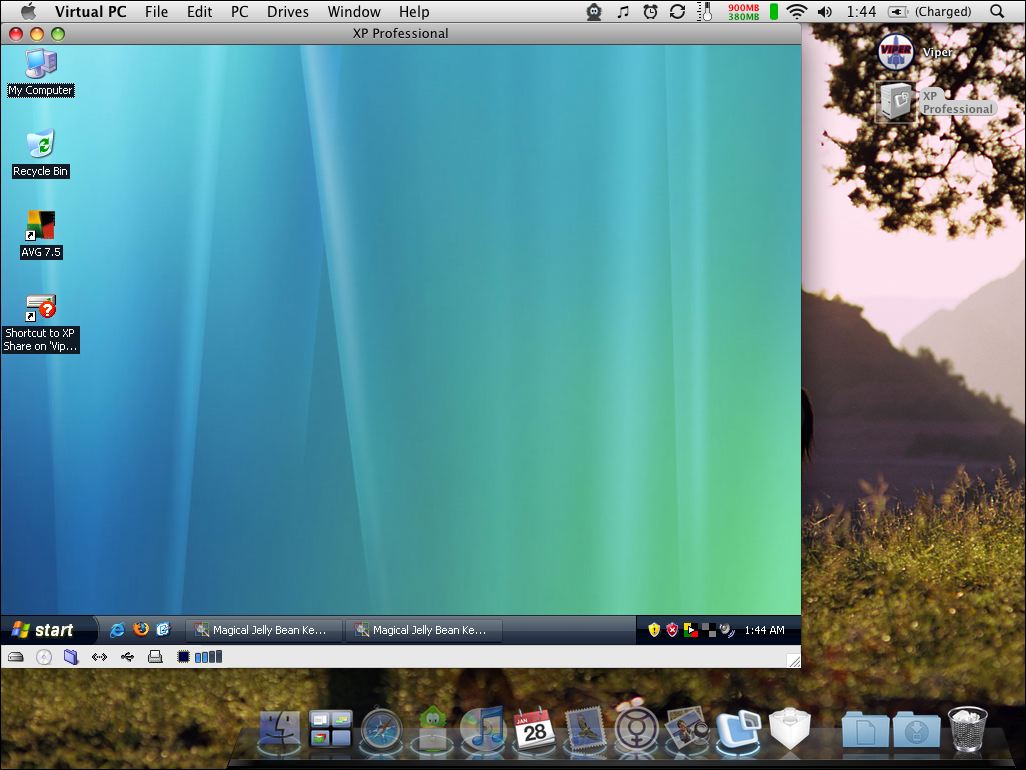Viewport: 1026px width, 770px height.
Task: Click the shared folder icon in status bar
Action: click(71, 657)
